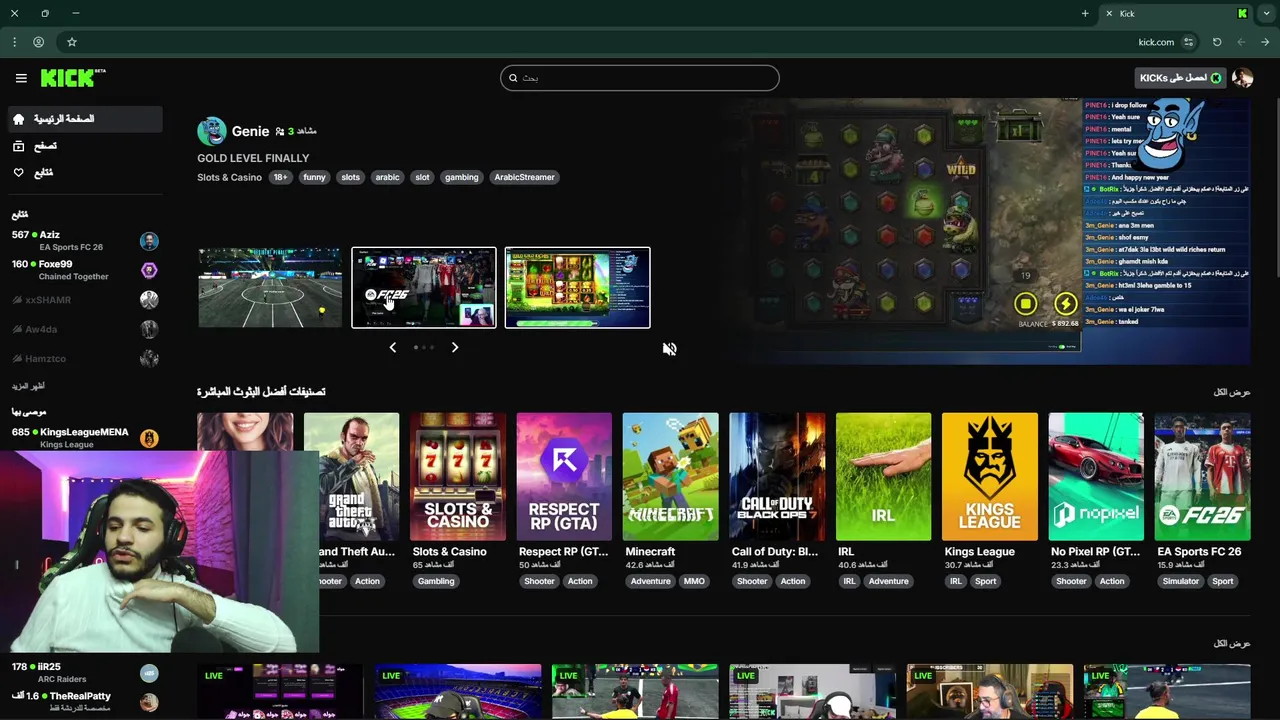Open Genie channel name link
The image size is (1280, 720).
coord(250,131)
